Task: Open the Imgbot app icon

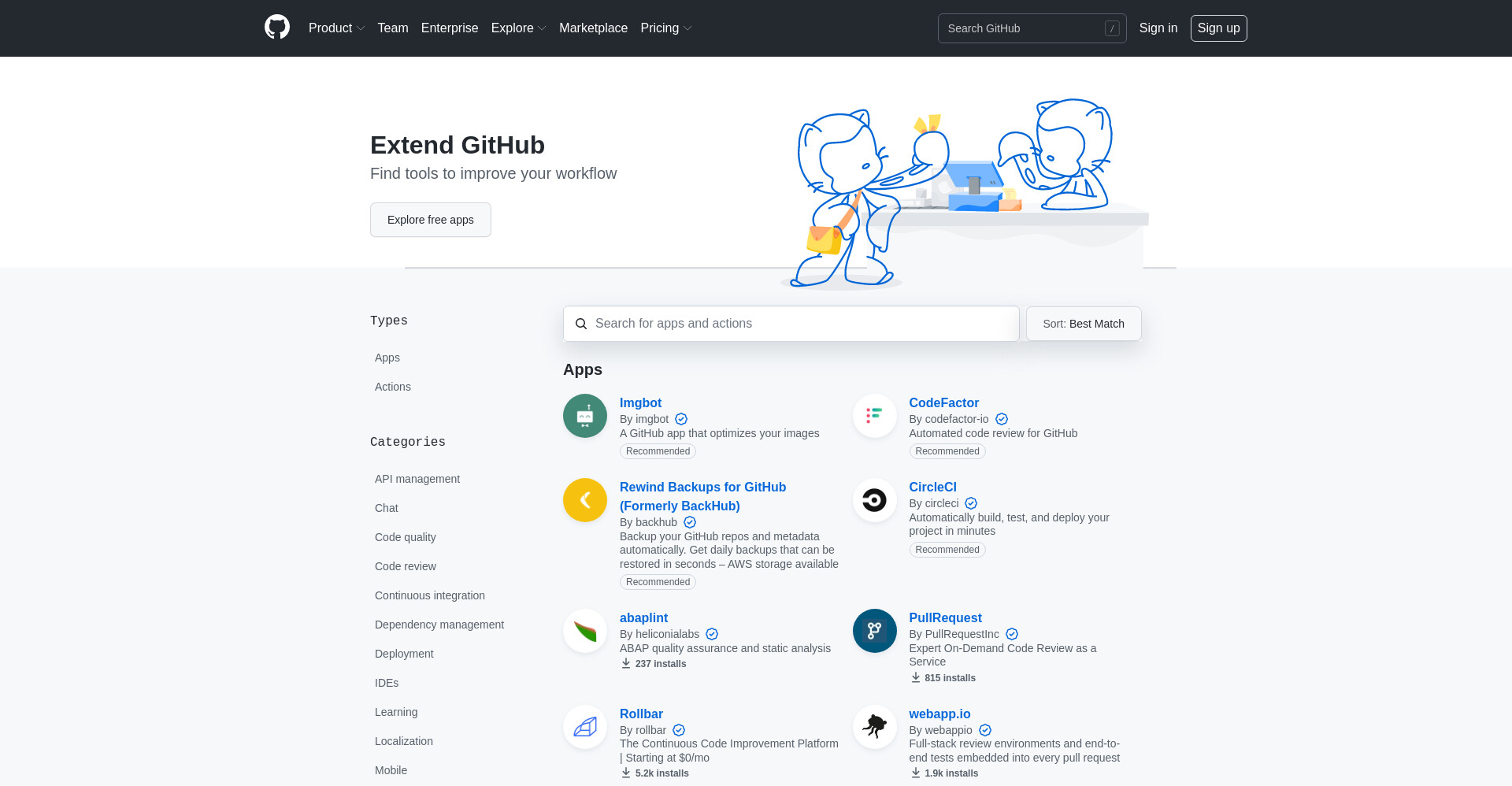Action: click(585, 416)
